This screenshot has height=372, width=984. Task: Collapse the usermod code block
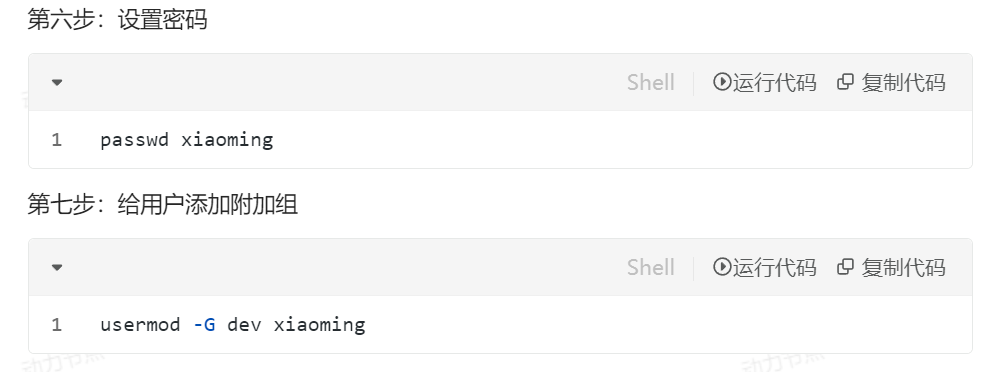57,267
